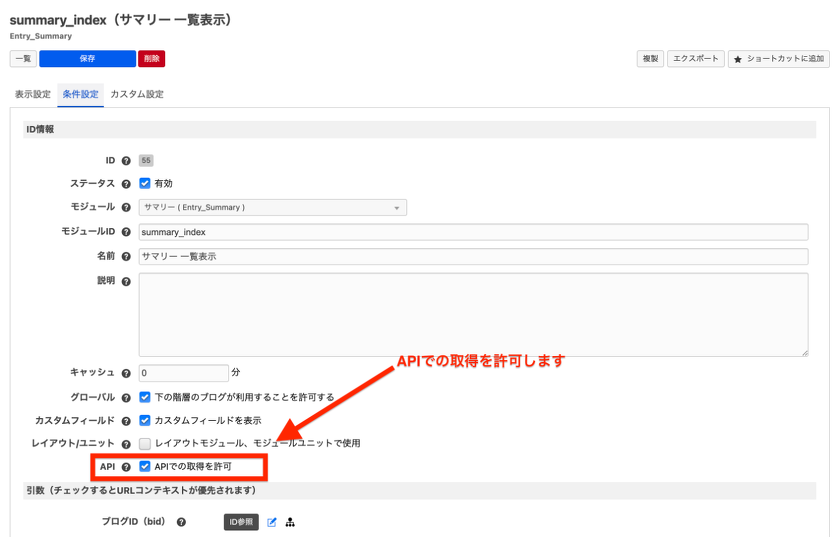Click the help icon next to カスタムフィールド
Screen dimensions: 835x537
[x=126, y=421]
